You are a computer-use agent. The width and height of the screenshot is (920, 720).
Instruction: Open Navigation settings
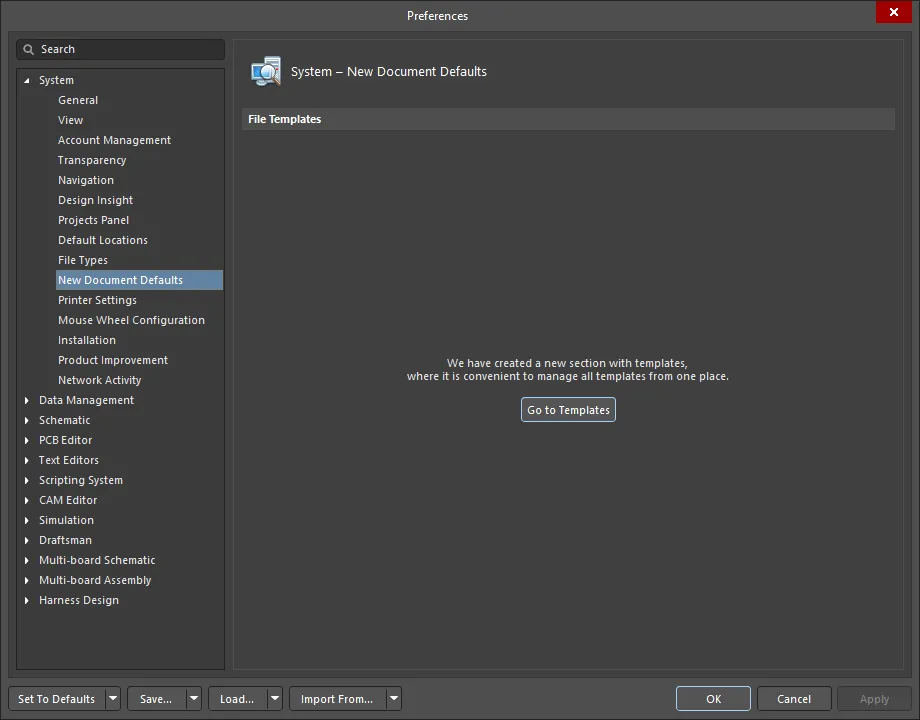click(86, 180)
